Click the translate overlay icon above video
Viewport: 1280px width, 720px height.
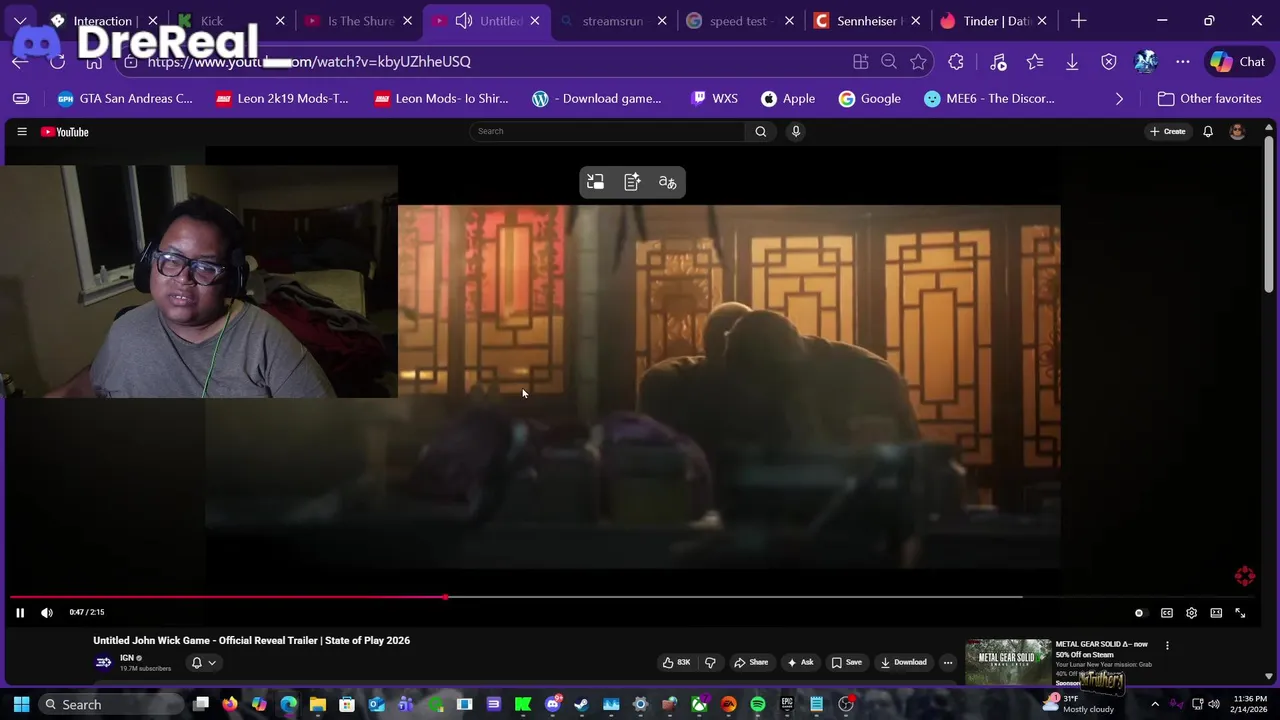coord(668,182)
